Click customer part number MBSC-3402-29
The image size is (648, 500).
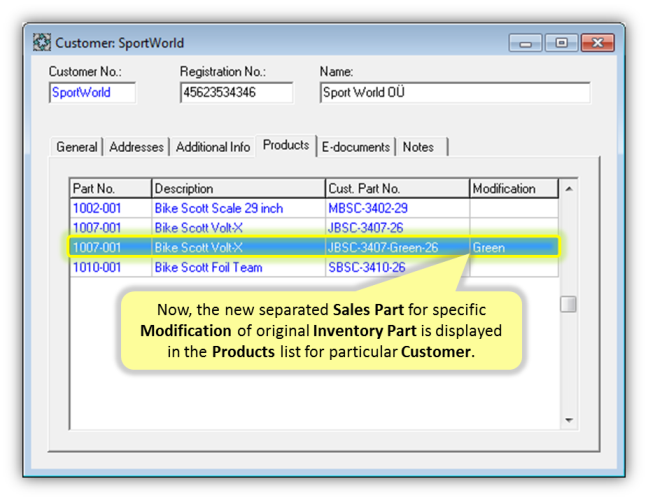[368, 208]
